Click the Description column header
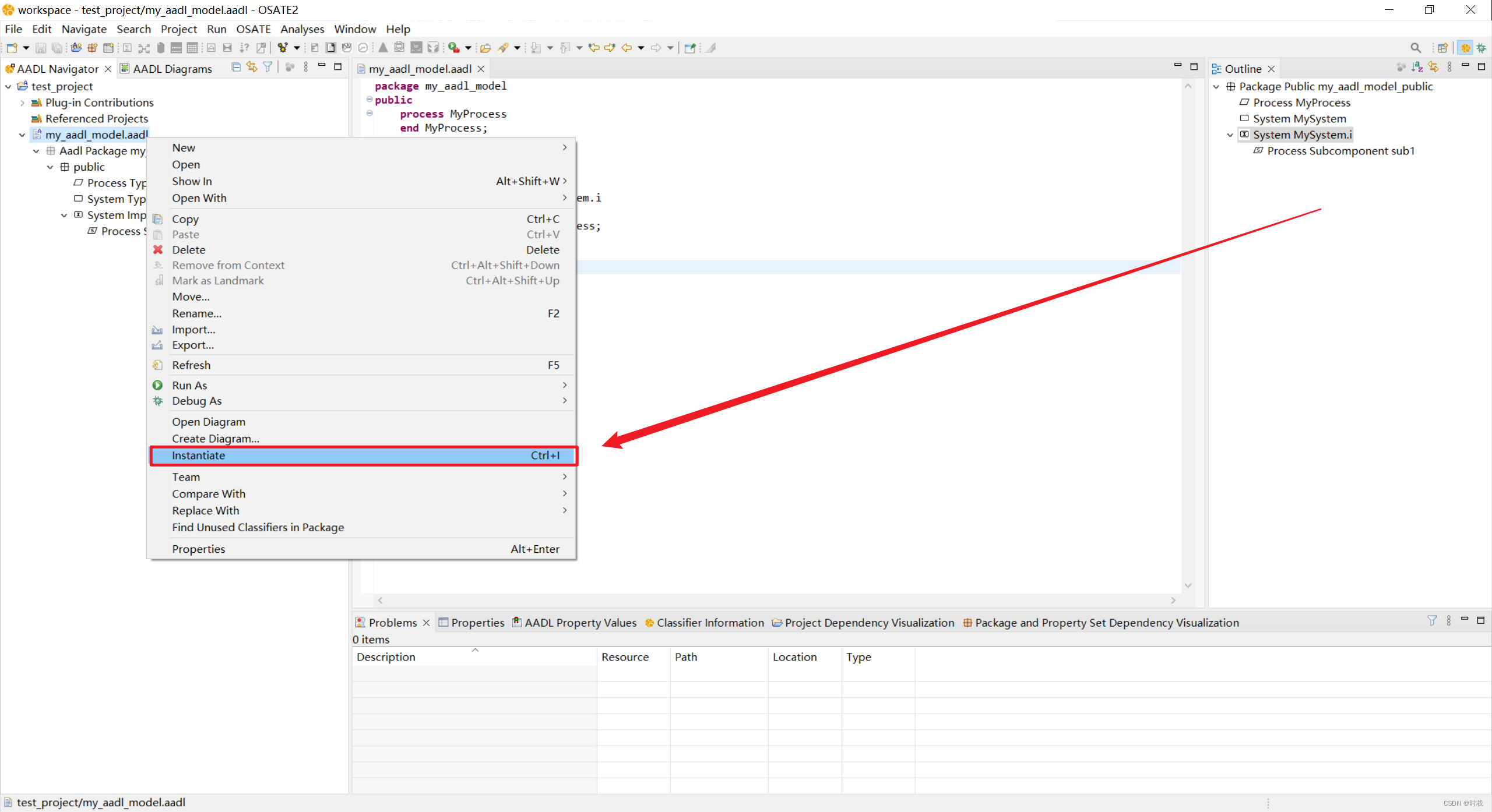Image resolution: width=1492 pixels, height=812 pixels. pyautogui.click(x=386, y=657)
